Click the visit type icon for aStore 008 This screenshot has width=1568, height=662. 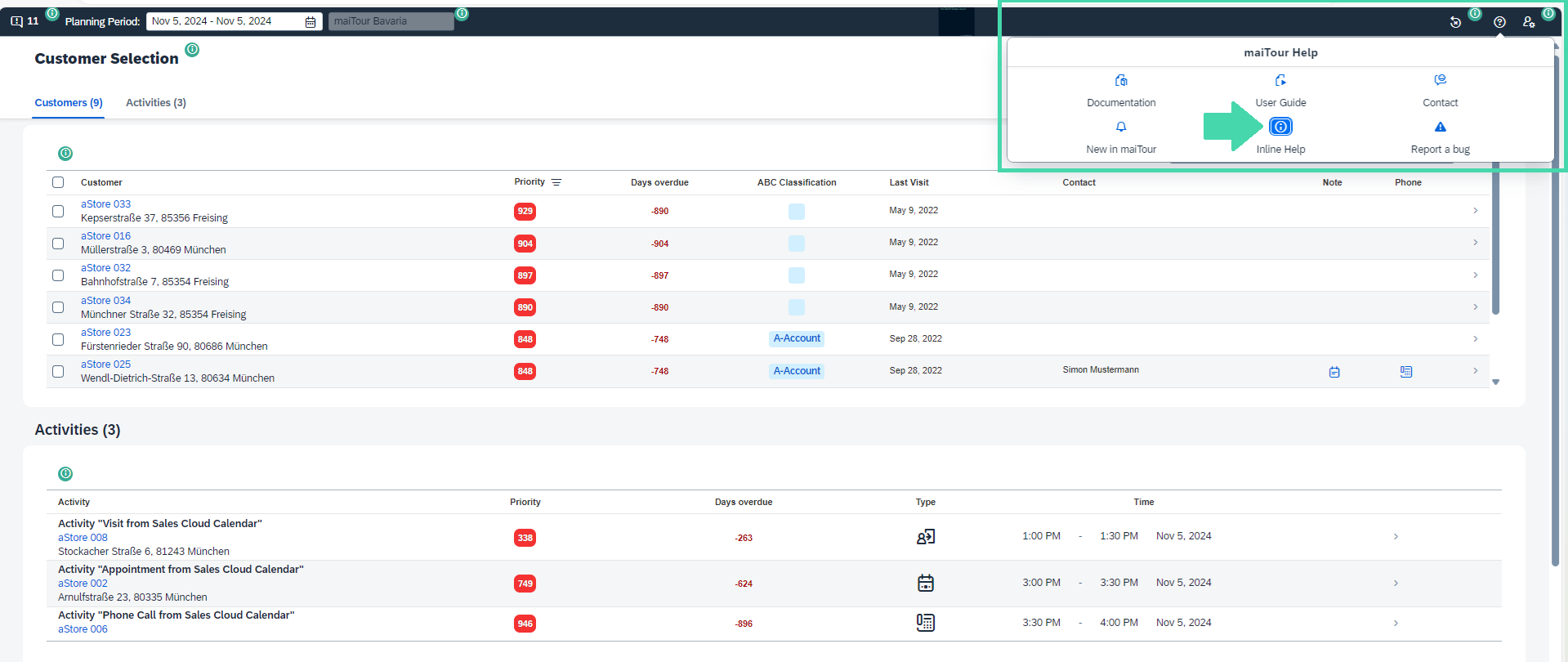pos(926,537)
